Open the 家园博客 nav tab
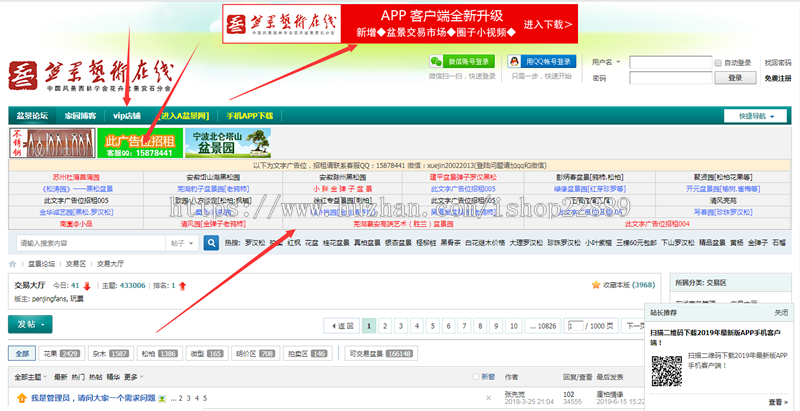Screen dimensions: 800x411 coord(80,116)
